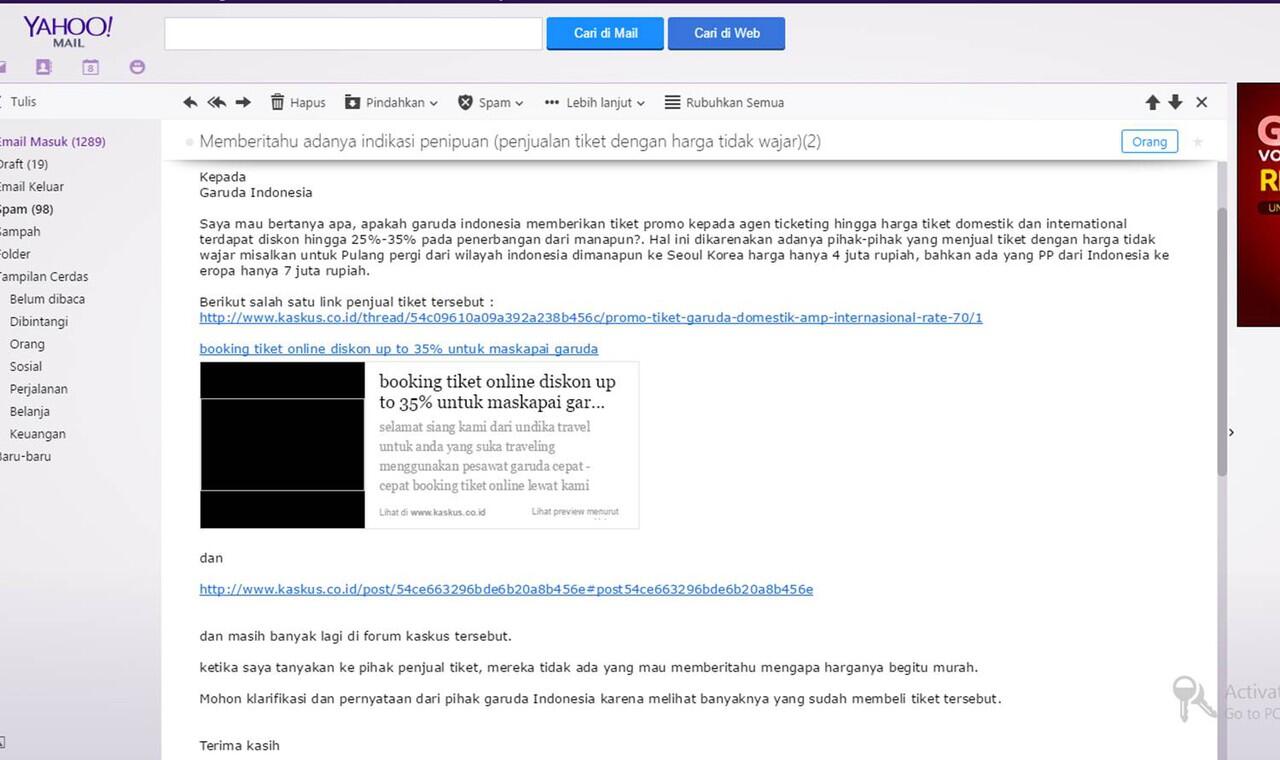Open Email Keluar folder

pos(32,187)
